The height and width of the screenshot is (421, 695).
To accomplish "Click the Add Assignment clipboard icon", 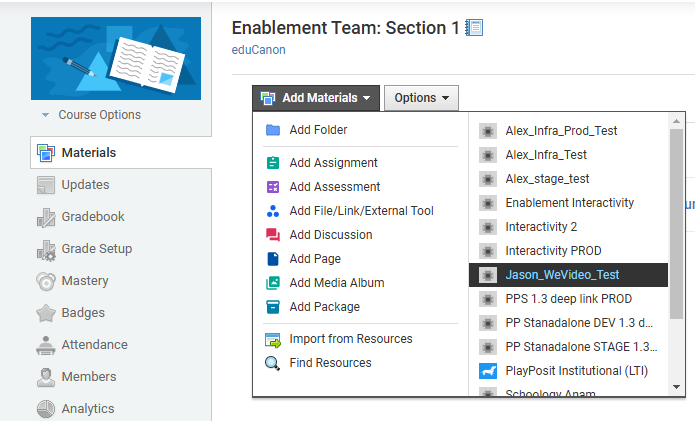I will [x=273, y=163].
